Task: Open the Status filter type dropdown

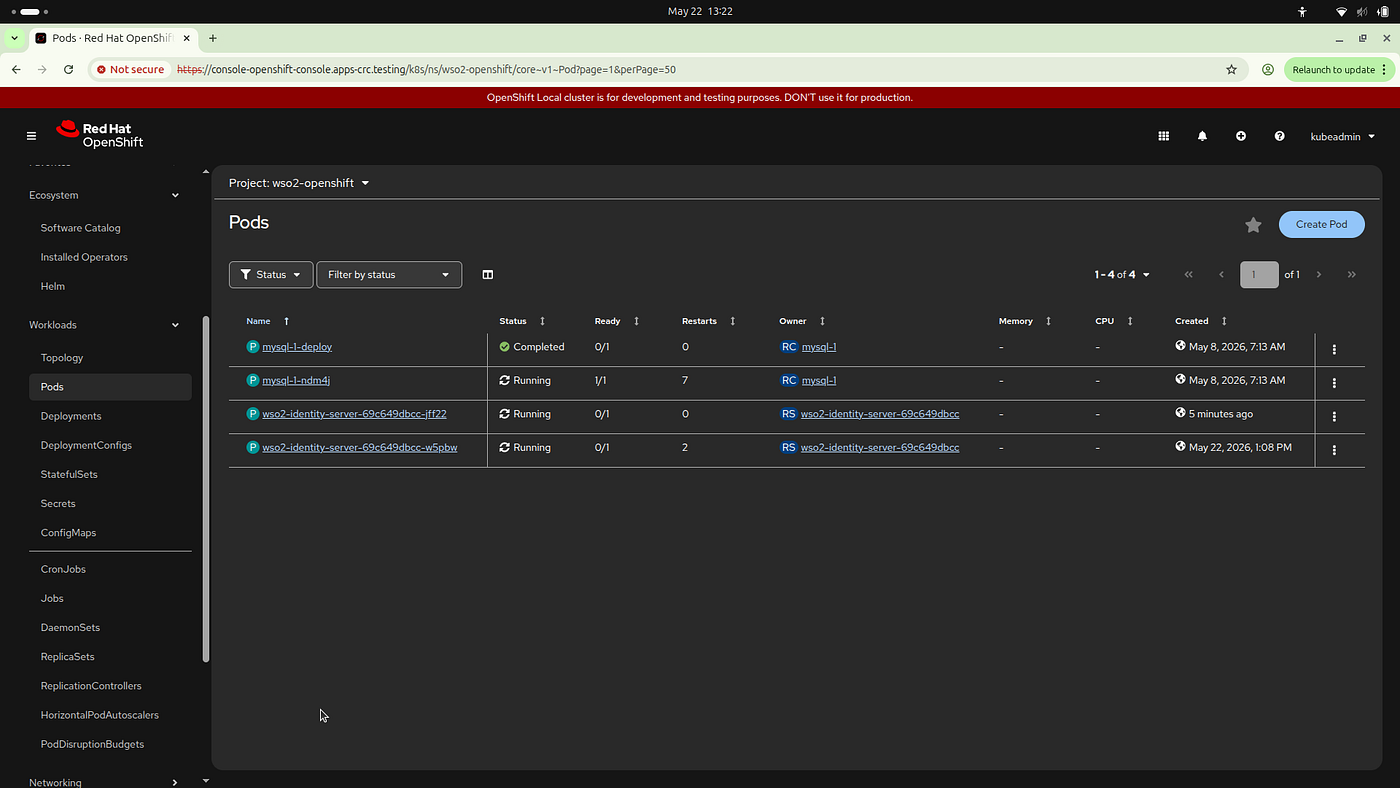Action: coord(271,274)
